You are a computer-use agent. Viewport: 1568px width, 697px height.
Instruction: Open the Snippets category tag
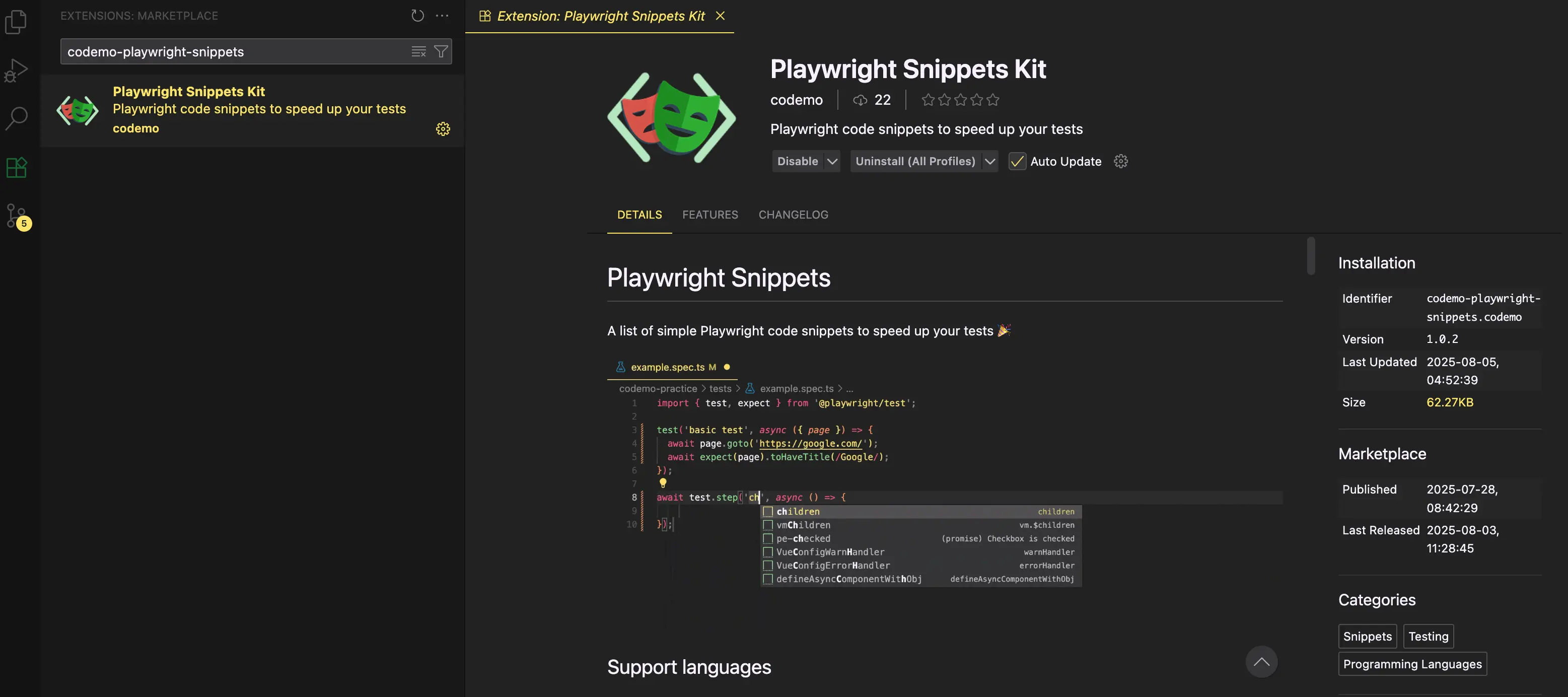[1367, 636]
